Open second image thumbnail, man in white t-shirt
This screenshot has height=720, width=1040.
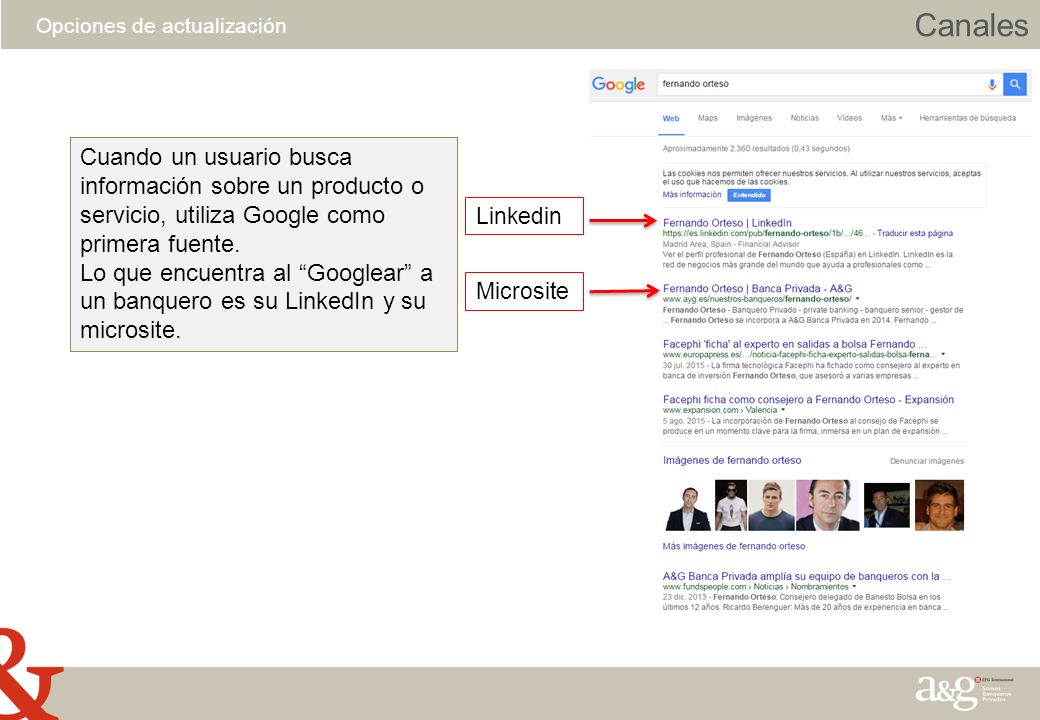[731, 505]
